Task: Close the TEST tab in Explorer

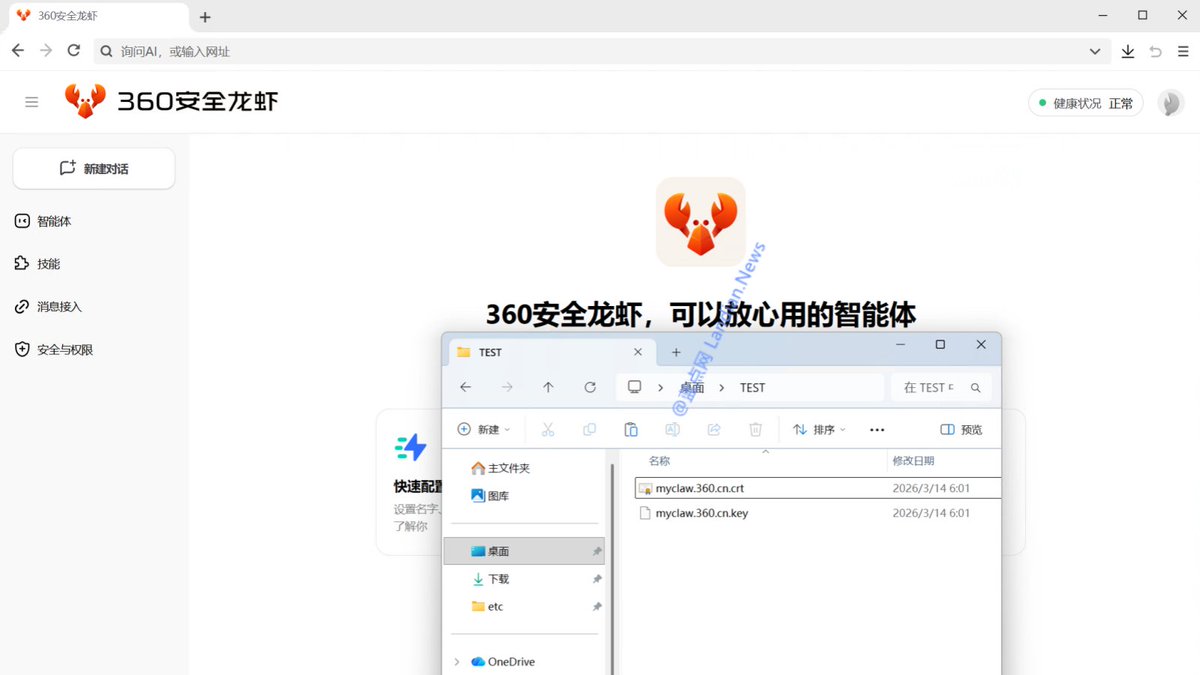Action: 639,352
